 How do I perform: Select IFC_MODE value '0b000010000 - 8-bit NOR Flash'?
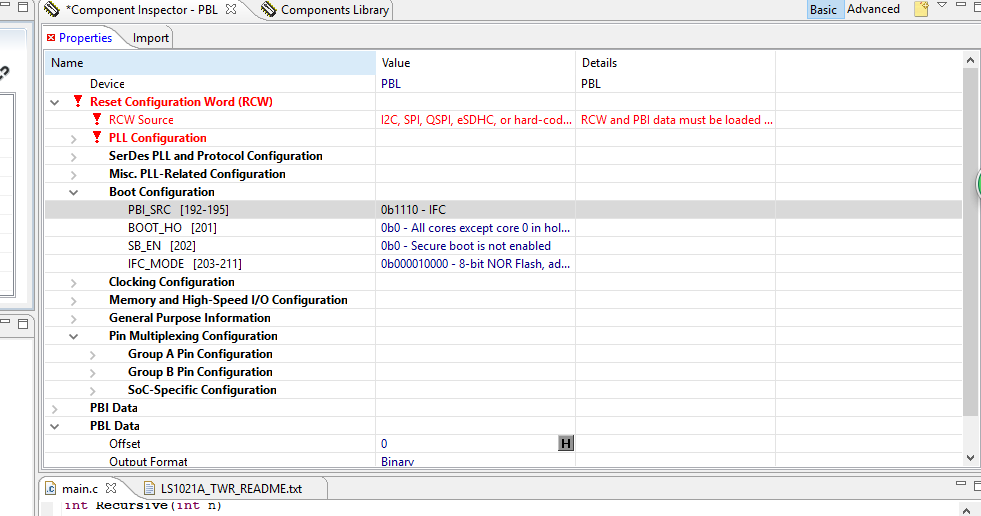[475, 264]
